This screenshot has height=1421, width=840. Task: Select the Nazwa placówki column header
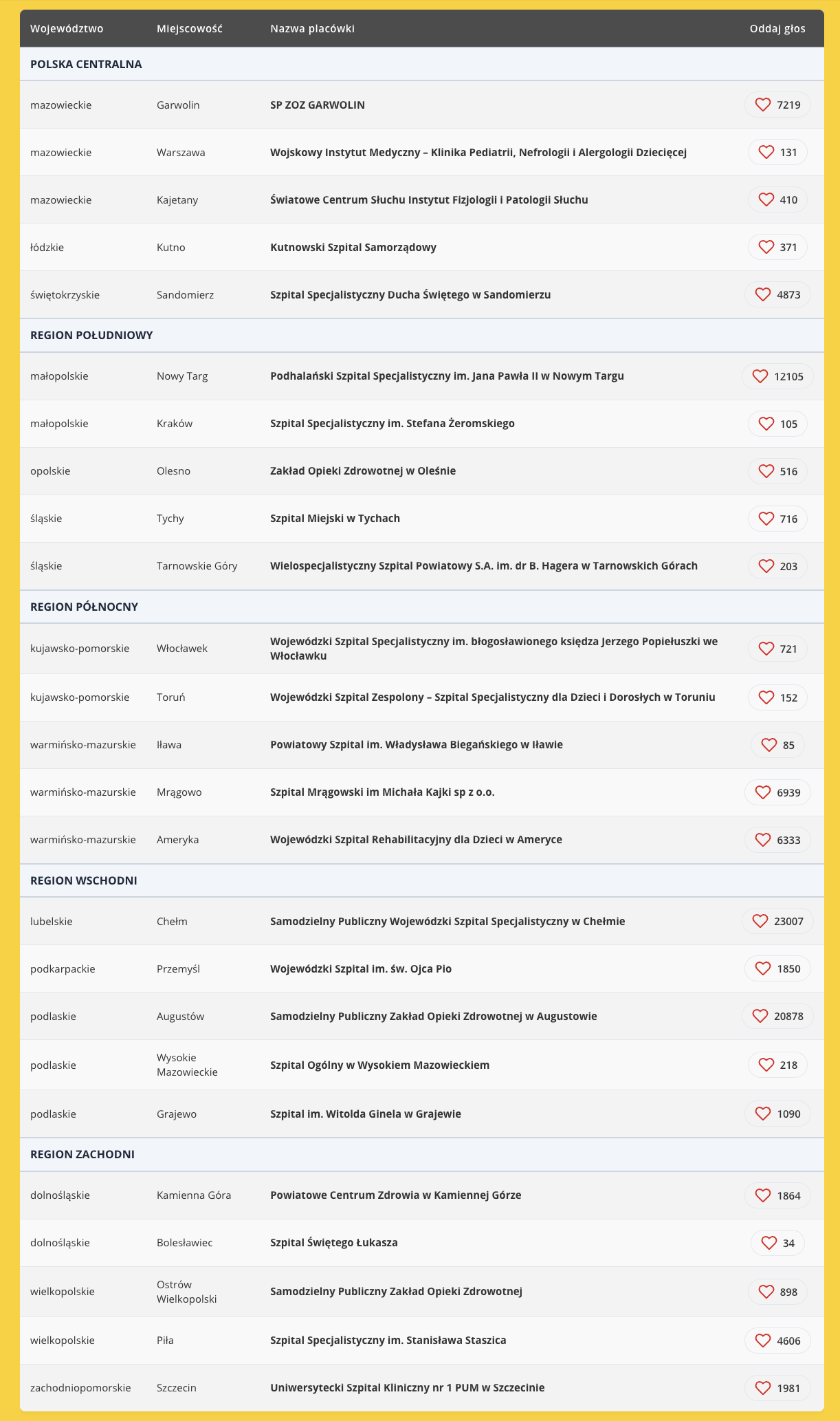click(312, 28)
